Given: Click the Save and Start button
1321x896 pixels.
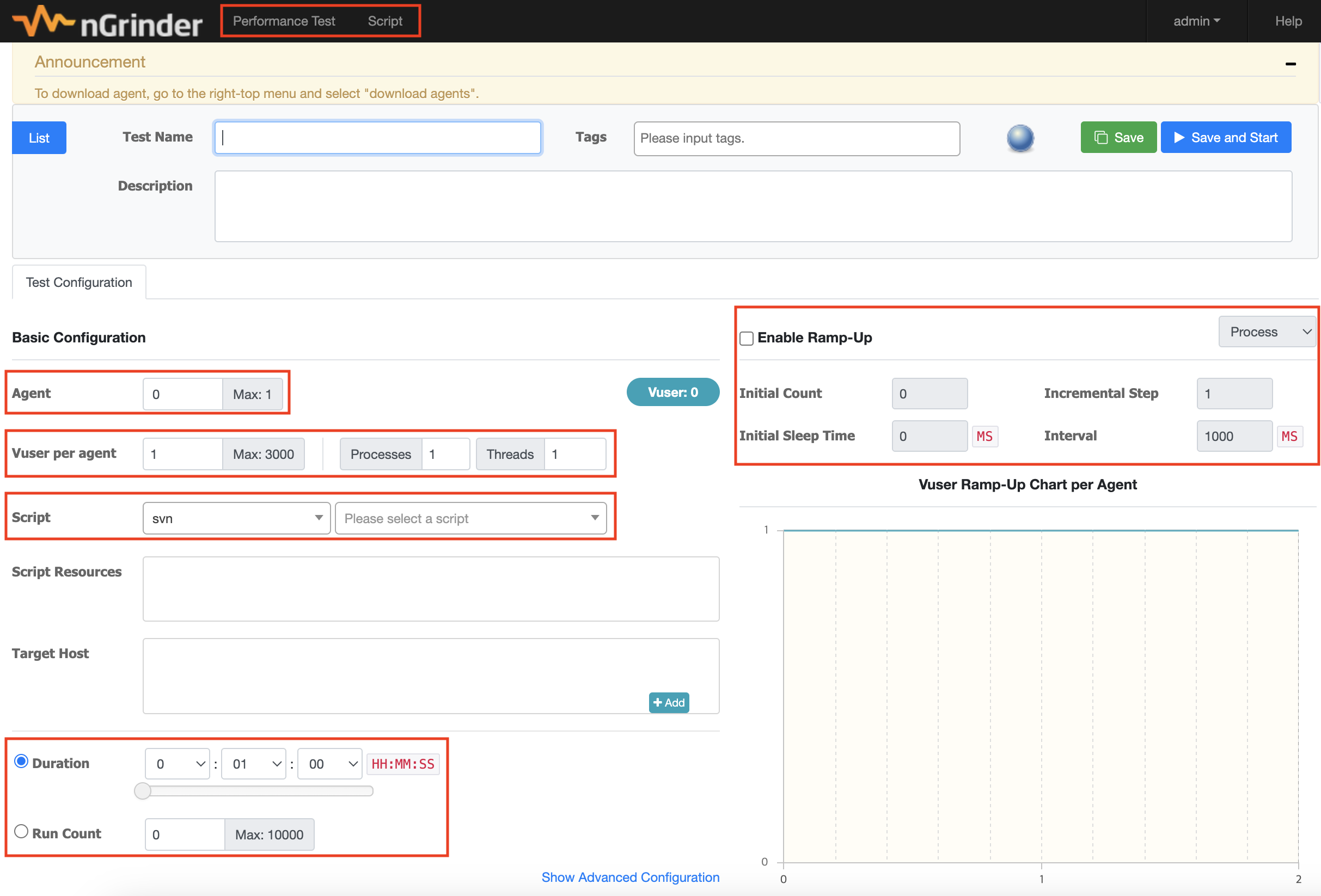Looking at the screenshot, I should click(x=1226, y=138).
